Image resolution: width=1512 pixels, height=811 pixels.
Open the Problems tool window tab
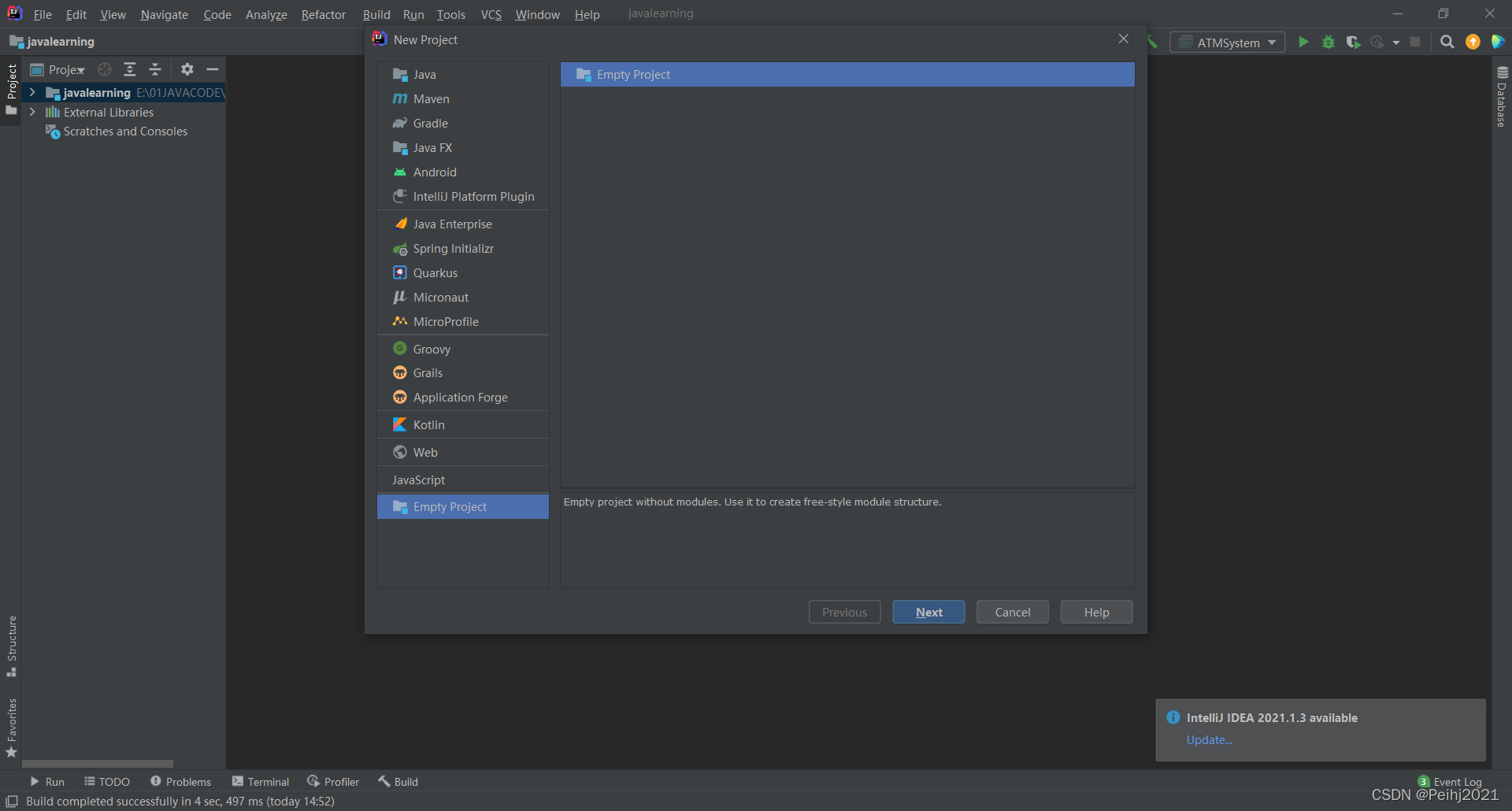point(181,782)
